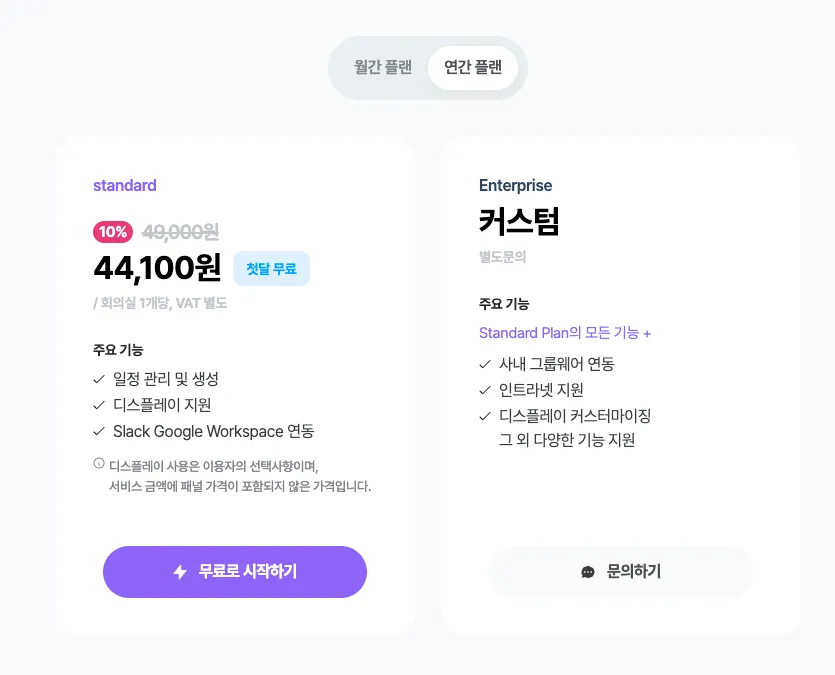Click the checkmark next to 사내 그룹웨어 연동
The height and width of the screenshot is (675, 835).
coord(485,364)
